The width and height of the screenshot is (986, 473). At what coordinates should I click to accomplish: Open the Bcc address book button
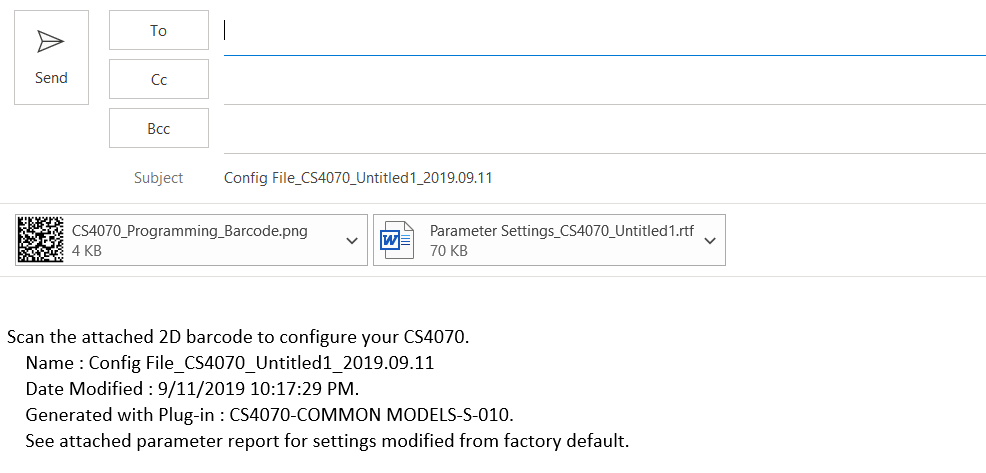(x=159, y=128)
